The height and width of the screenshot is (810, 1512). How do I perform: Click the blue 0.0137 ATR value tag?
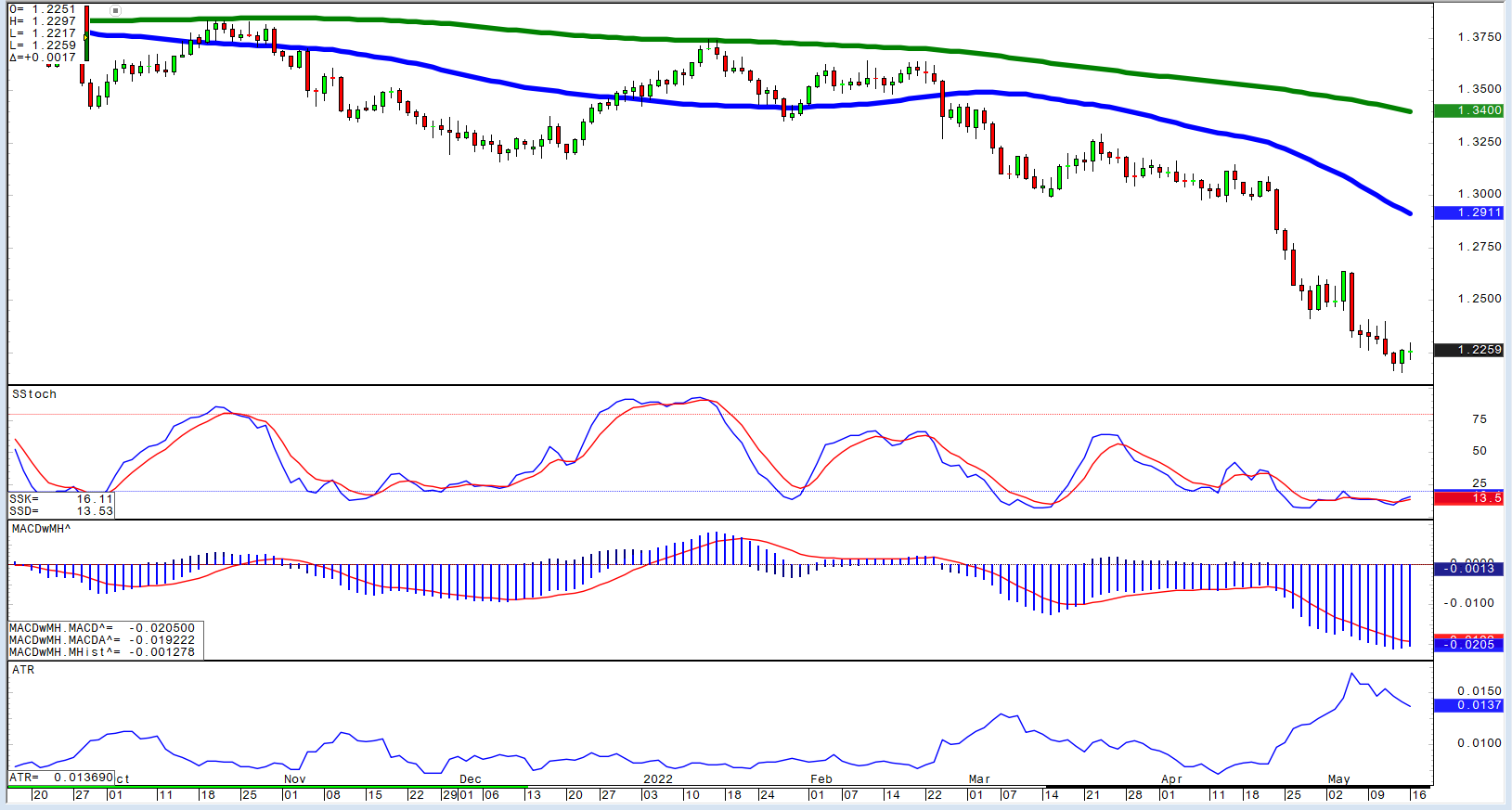point(1468,705)
